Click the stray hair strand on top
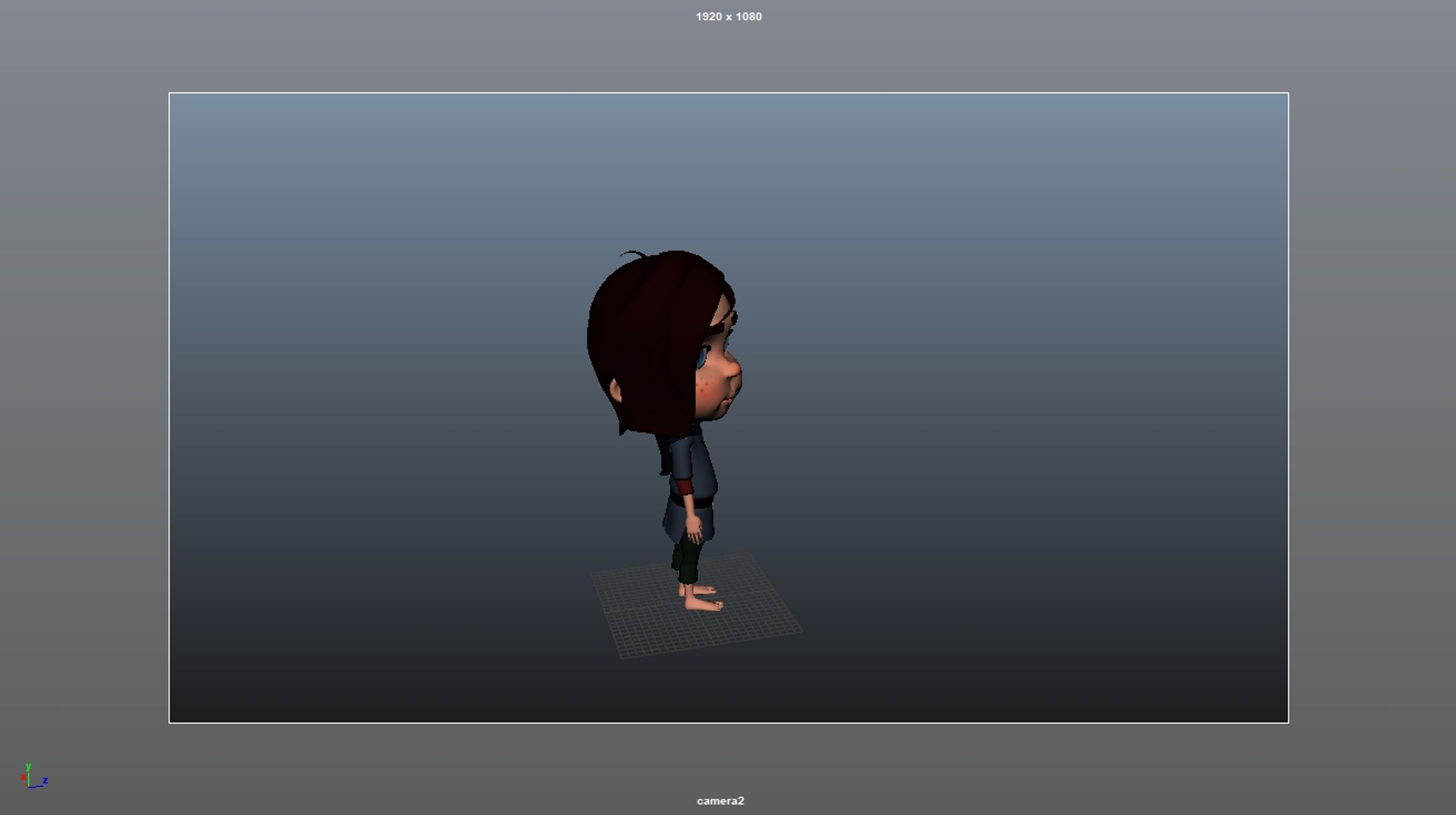Image resolution: width=1456 pixels, height=815 pixels. (632, 253)
